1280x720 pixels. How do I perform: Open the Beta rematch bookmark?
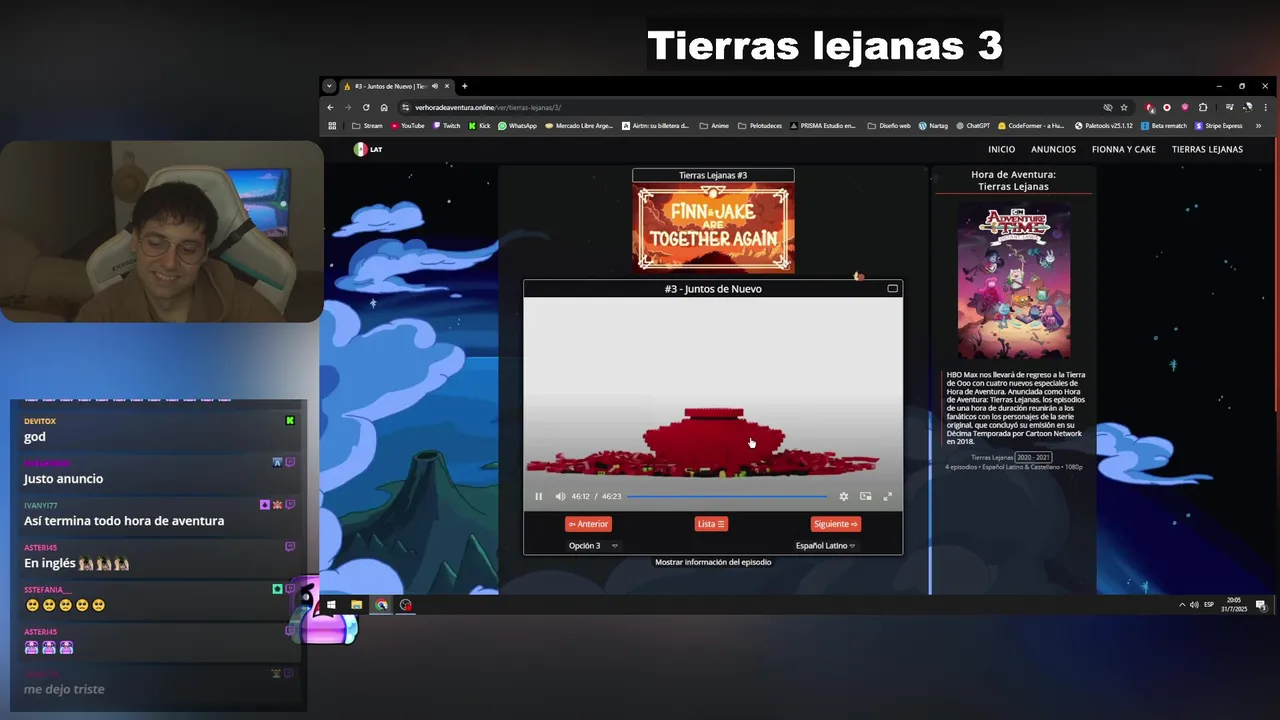1163,126
